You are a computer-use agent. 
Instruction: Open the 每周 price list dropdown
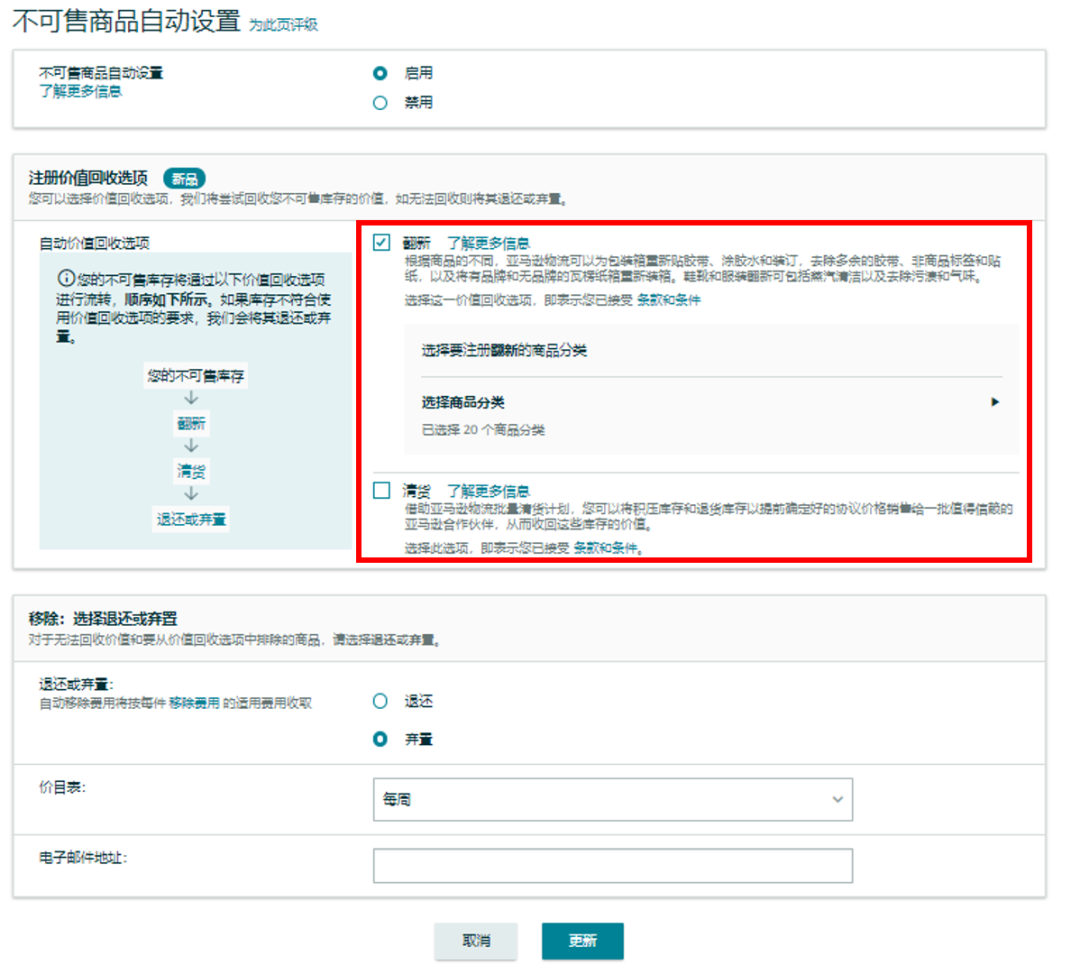[613, 800]
